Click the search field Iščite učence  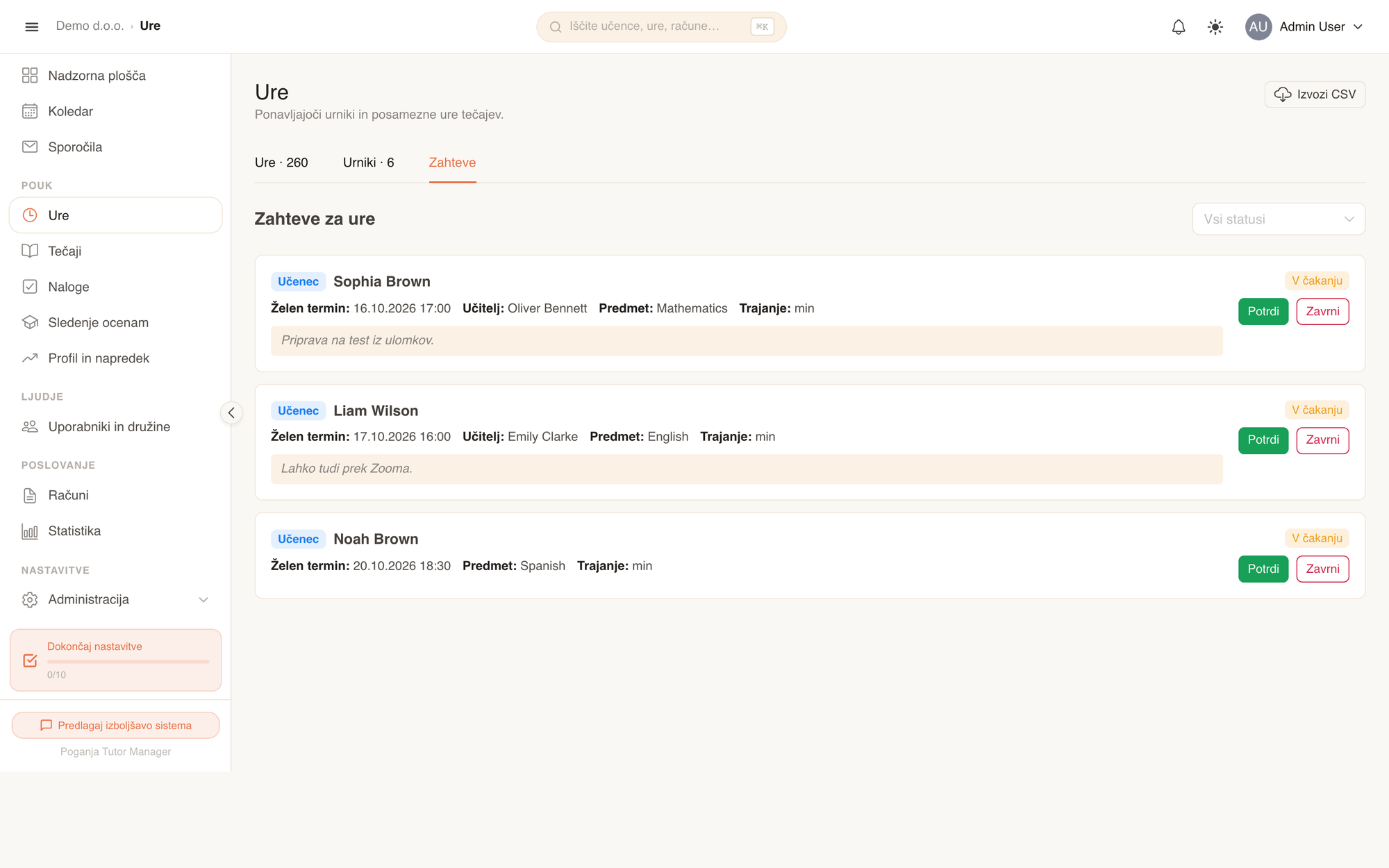(x=661, y=26)
